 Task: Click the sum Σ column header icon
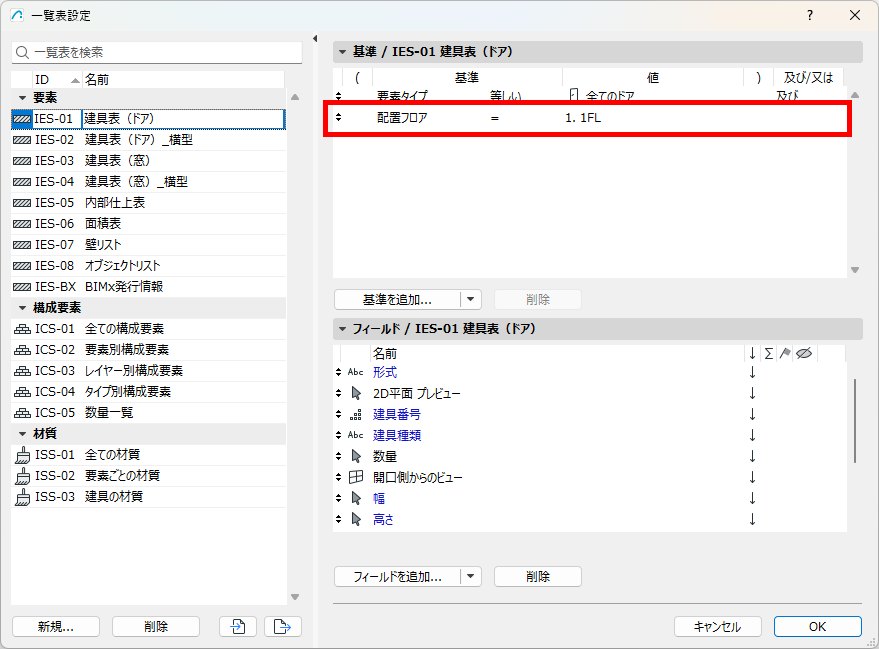click(769, 353)
